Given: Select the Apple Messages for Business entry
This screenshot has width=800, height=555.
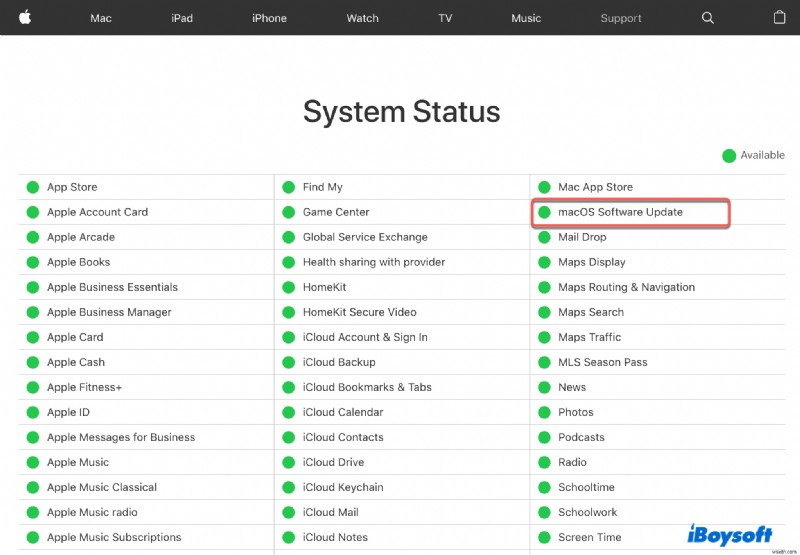Looking at the screenshot, I should [x=121, y=437].
